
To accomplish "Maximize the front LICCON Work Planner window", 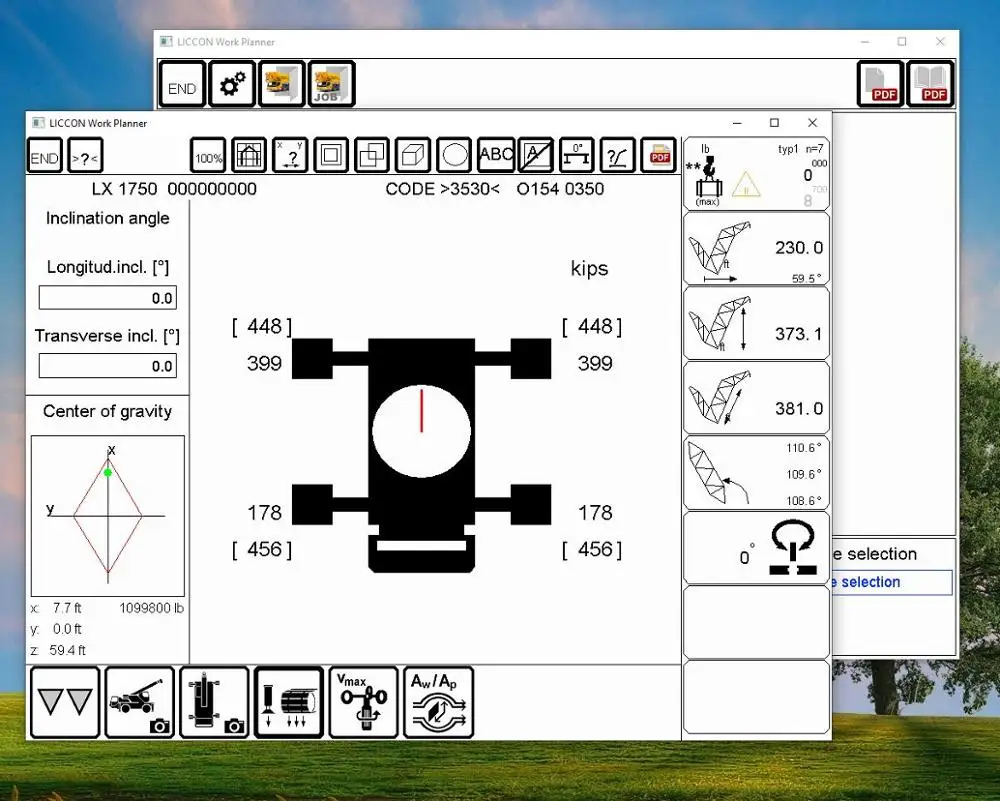I will [x=774, y=122].
